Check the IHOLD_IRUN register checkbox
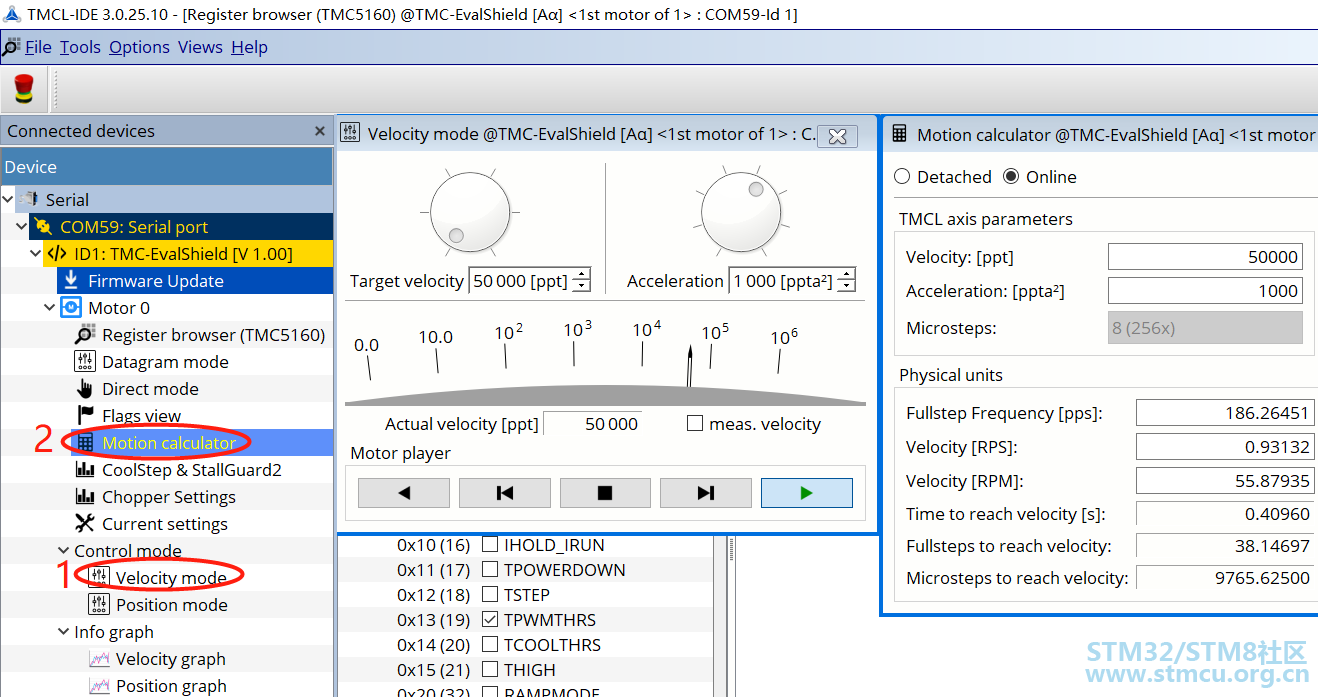1318x697 pixels. click(x=490, y=545)
